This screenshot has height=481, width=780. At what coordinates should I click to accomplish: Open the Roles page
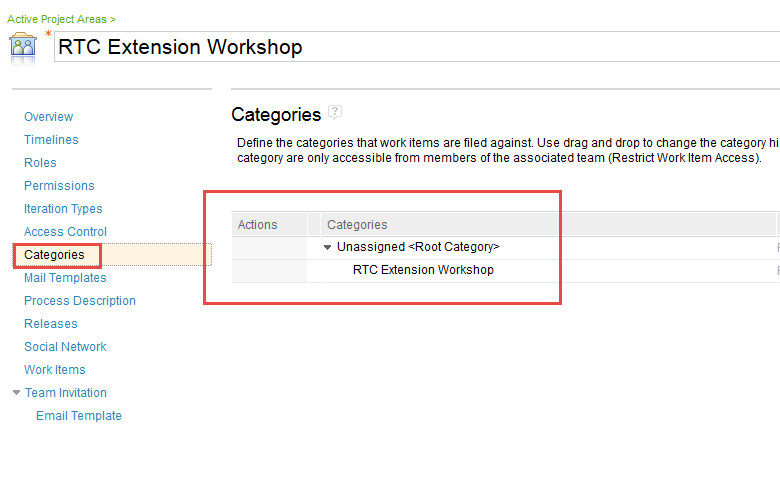pyautogui.click(x=40, y=163)
